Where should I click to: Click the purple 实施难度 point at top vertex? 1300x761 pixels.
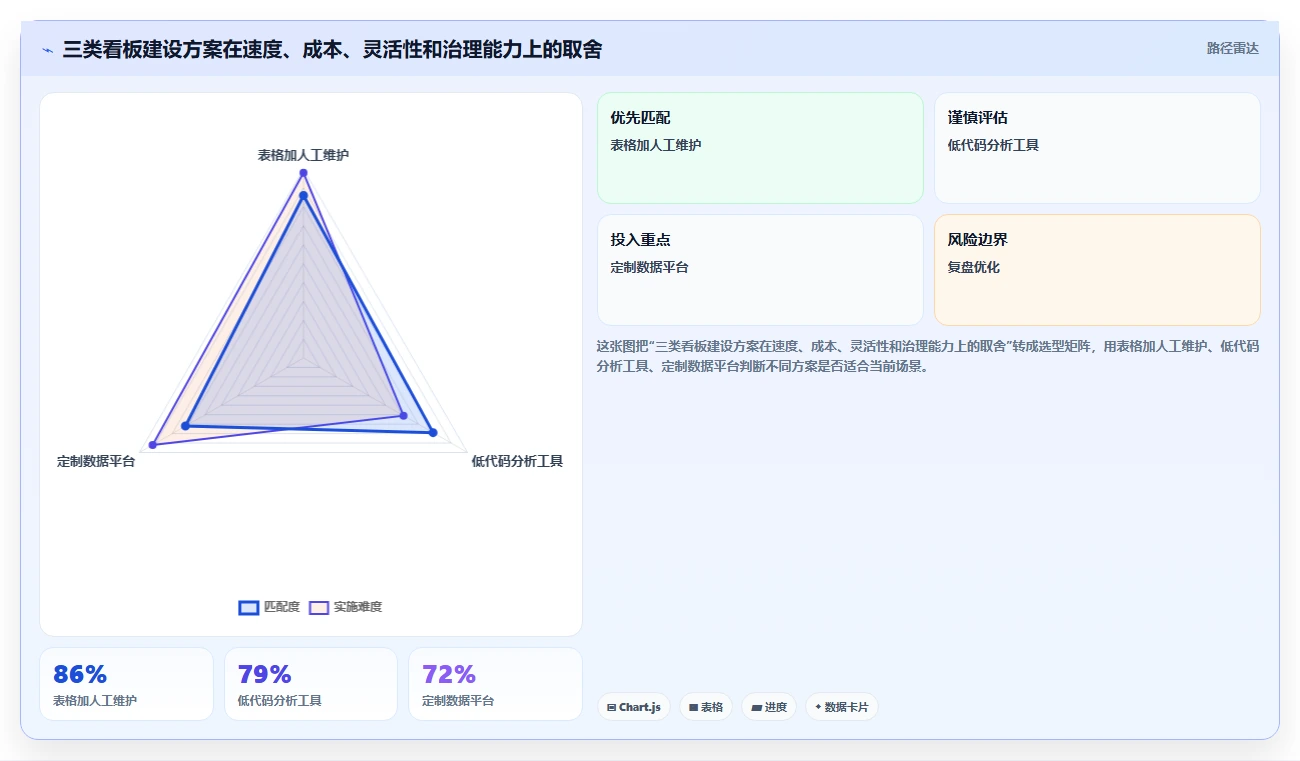click(x=303, y=173)
